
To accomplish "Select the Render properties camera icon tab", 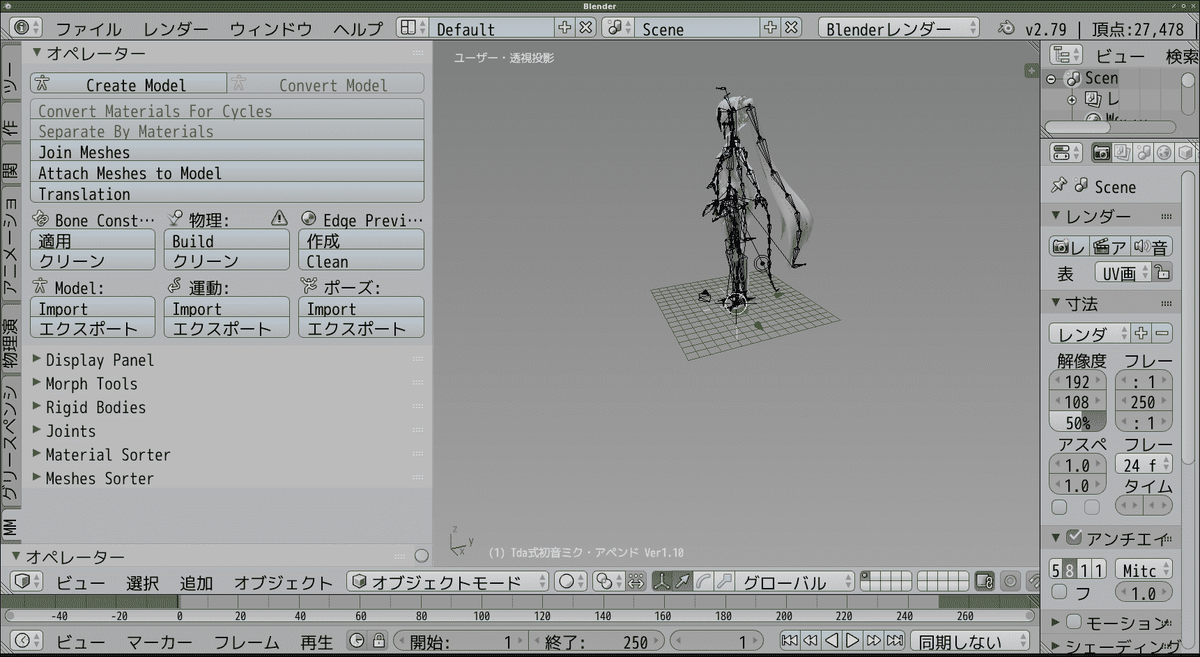I will 1101,152.
